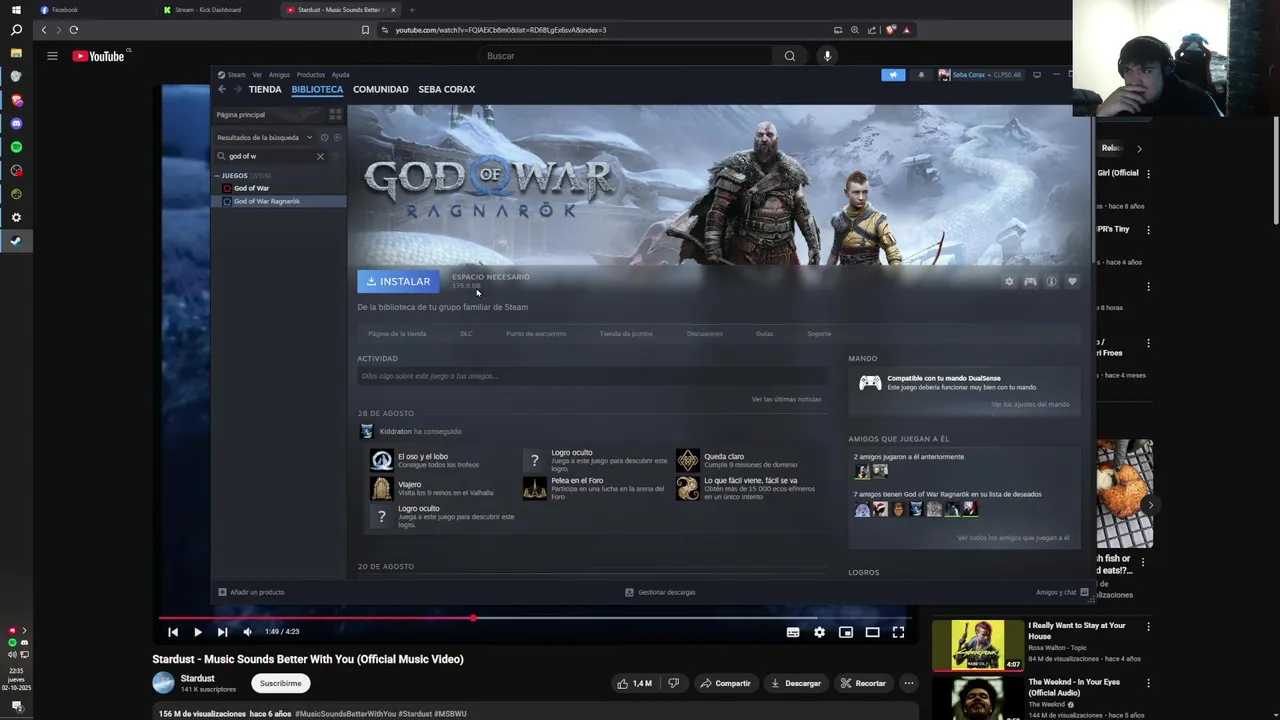Toggle subtitles in the YouTube player
Image resolution: width=1280 pixels, height=720 pixels.
click(793, 632)
